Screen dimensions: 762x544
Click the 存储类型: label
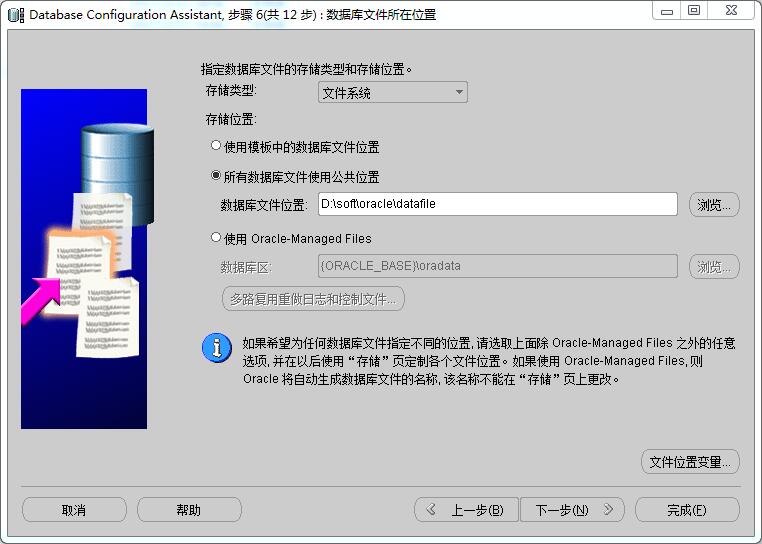click(x=231, y=90)
